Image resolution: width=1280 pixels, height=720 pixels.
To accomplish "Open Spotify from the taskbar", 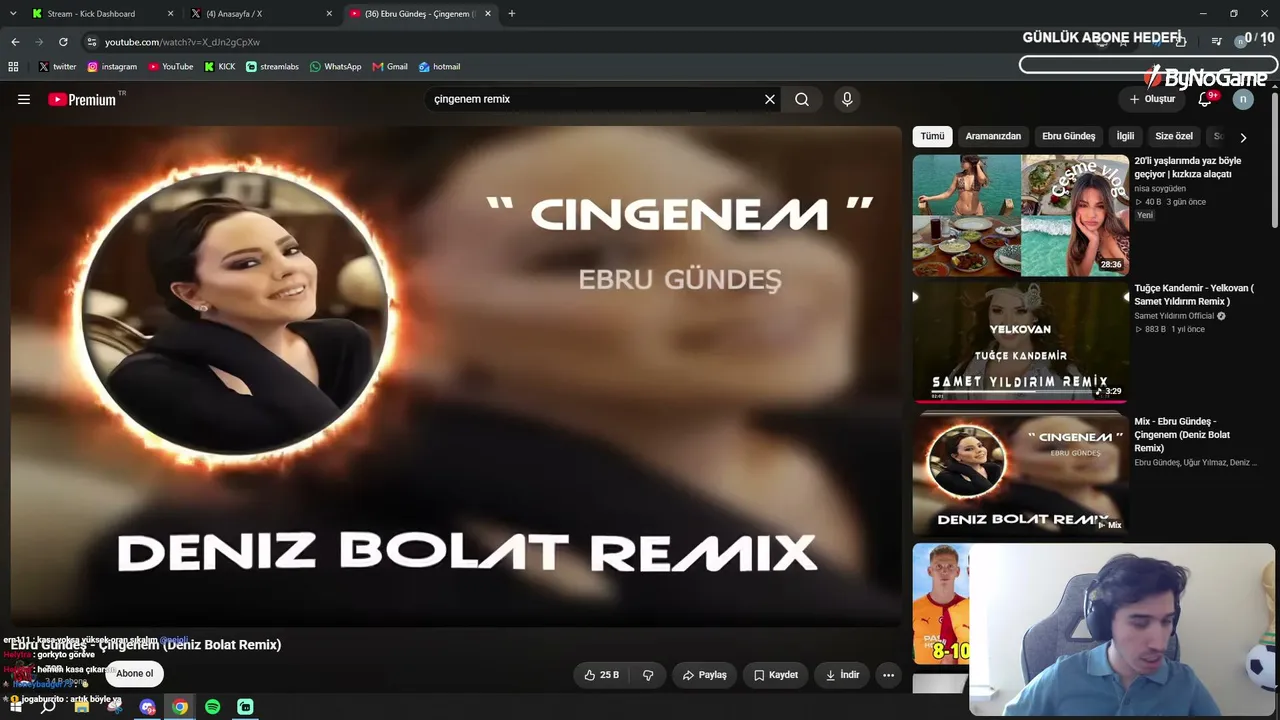I will click(212, 707).
